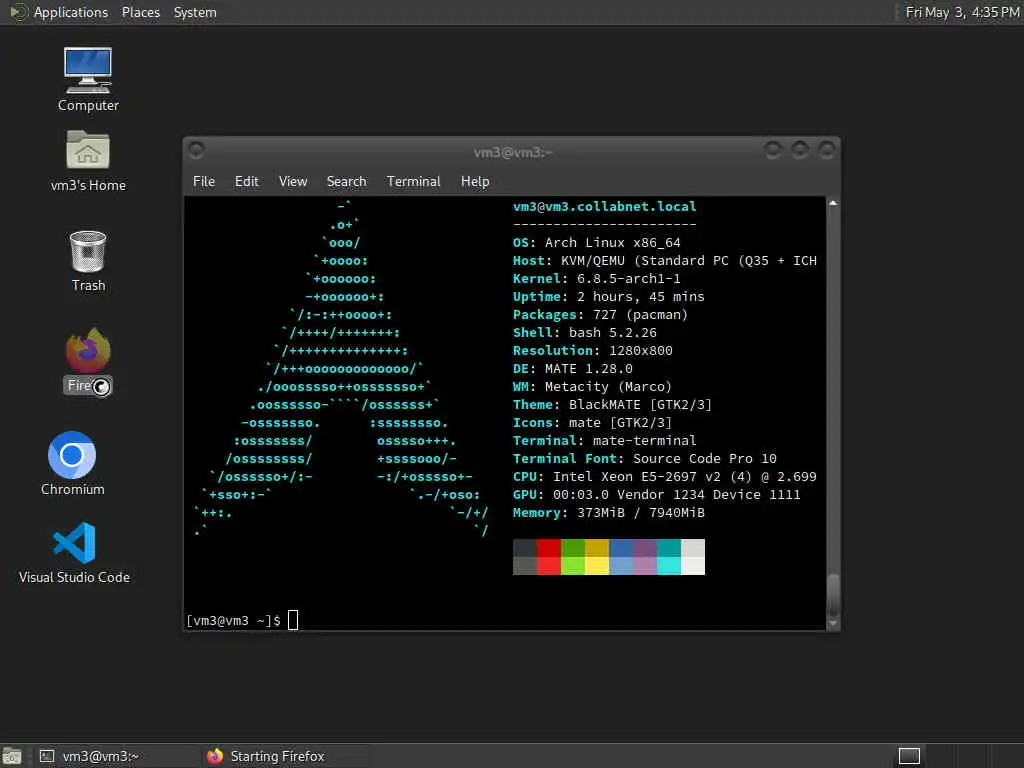Screen dimensions: 1024x768
Task: Launch the Chromium desktop icon
Action: 72,463
